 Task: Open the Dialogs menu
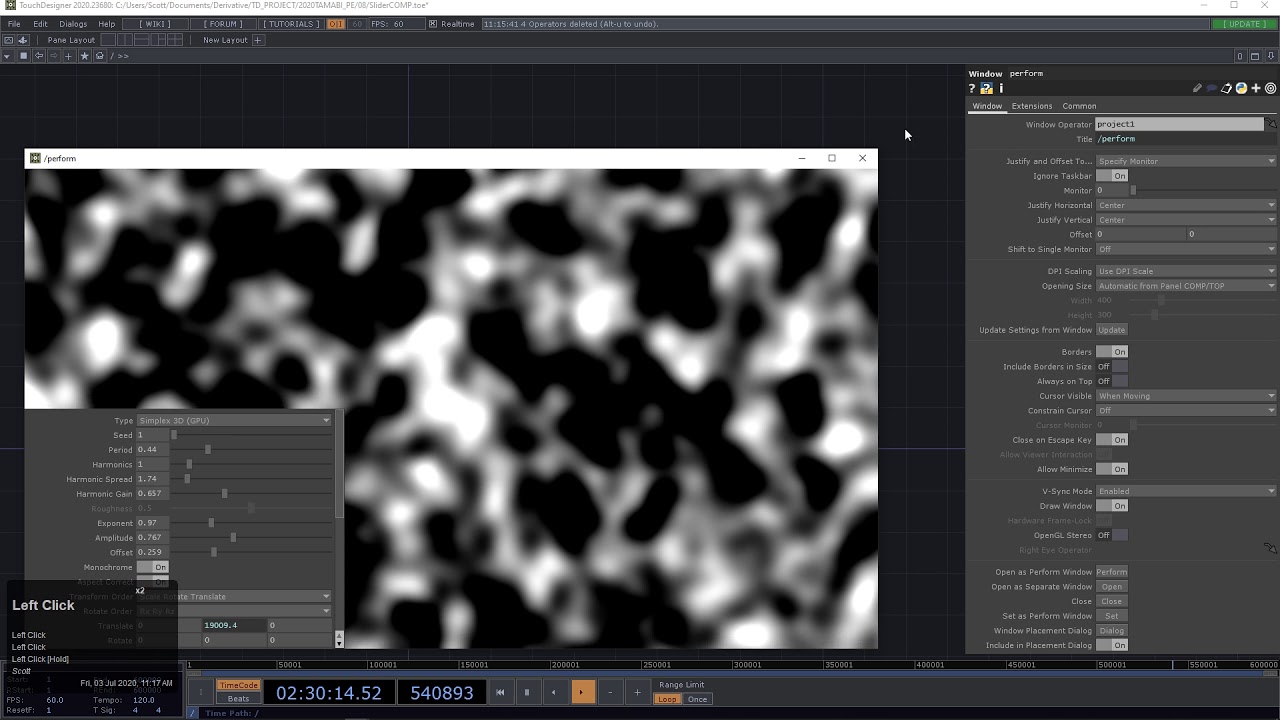(73, 24)
